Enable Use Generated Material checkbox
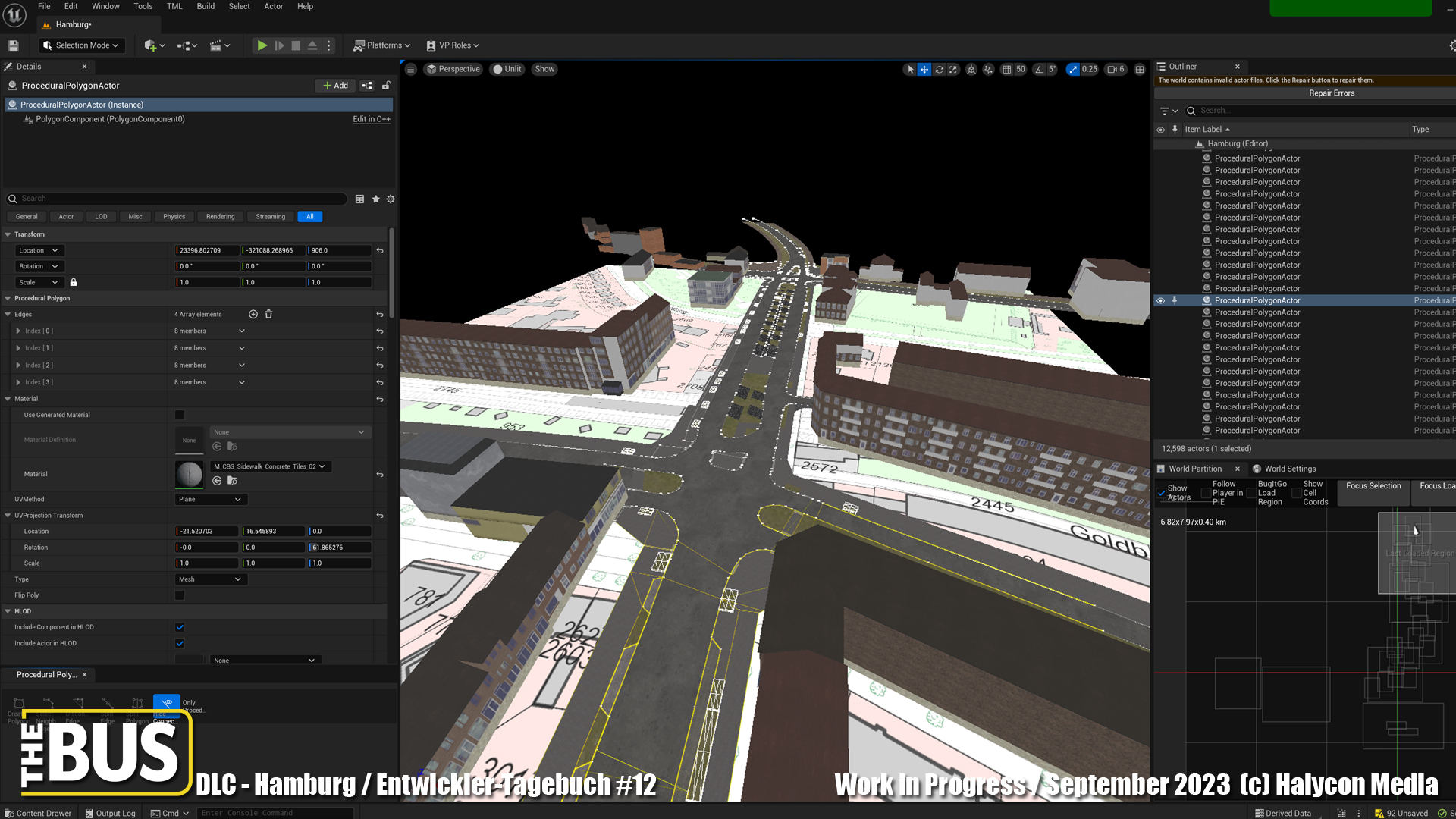 tap(180, 415)
